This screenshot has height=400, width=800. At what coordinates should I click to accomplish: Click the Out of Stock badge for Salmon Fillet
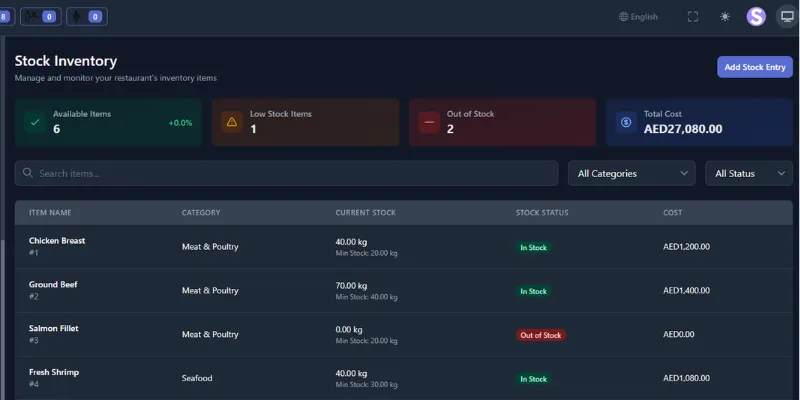pyautogui.click(x=540, y=335)
